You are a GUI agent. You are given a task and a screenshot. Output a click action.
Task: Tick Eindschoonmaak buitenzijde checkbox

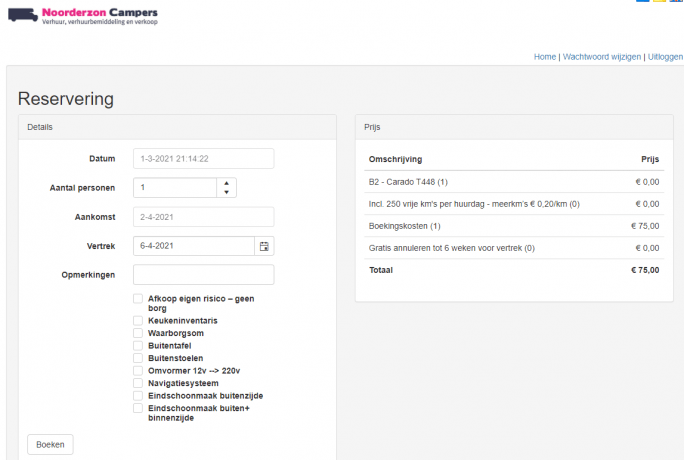click(138, 395)
